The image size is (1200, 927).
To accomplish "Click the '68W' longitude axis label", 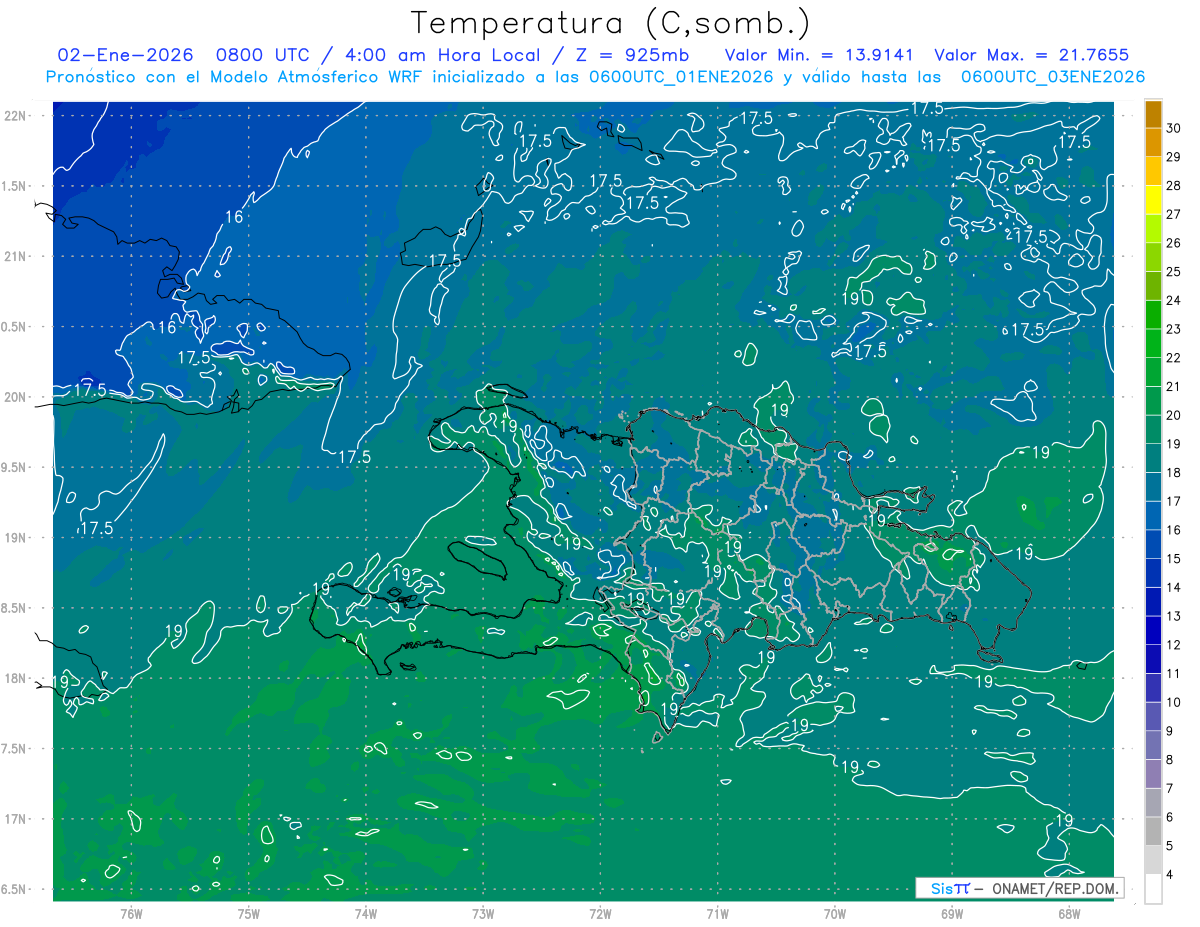I will [x=1069, y=913].
